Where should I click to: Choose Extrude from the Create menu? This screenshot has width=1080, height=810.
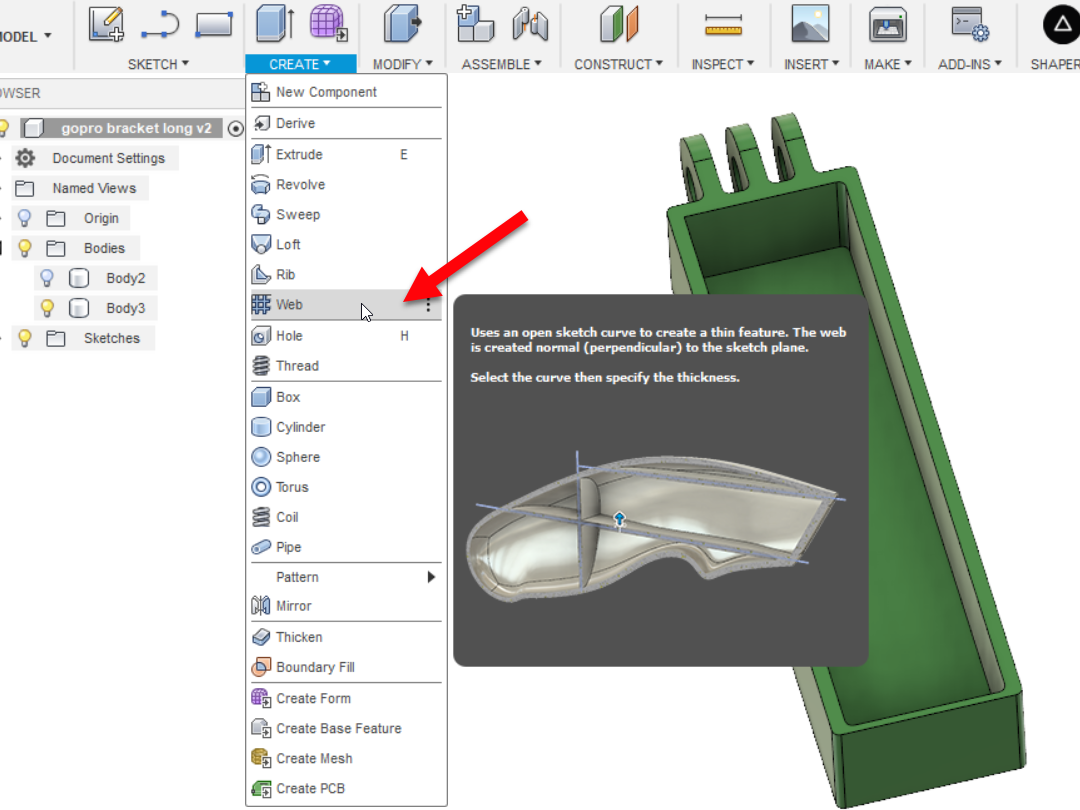pyautogui.click(x=300, y=154)
